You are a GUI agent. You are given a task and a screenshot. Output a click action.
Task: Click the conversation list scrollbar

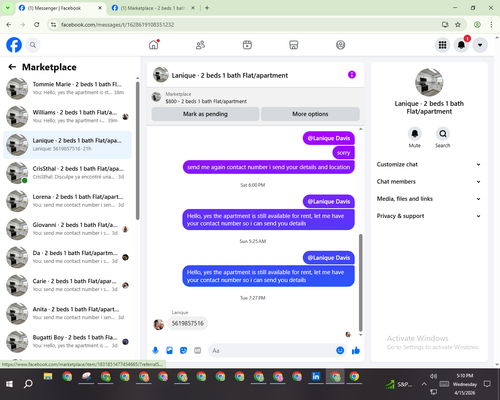(x=137, y=150)
